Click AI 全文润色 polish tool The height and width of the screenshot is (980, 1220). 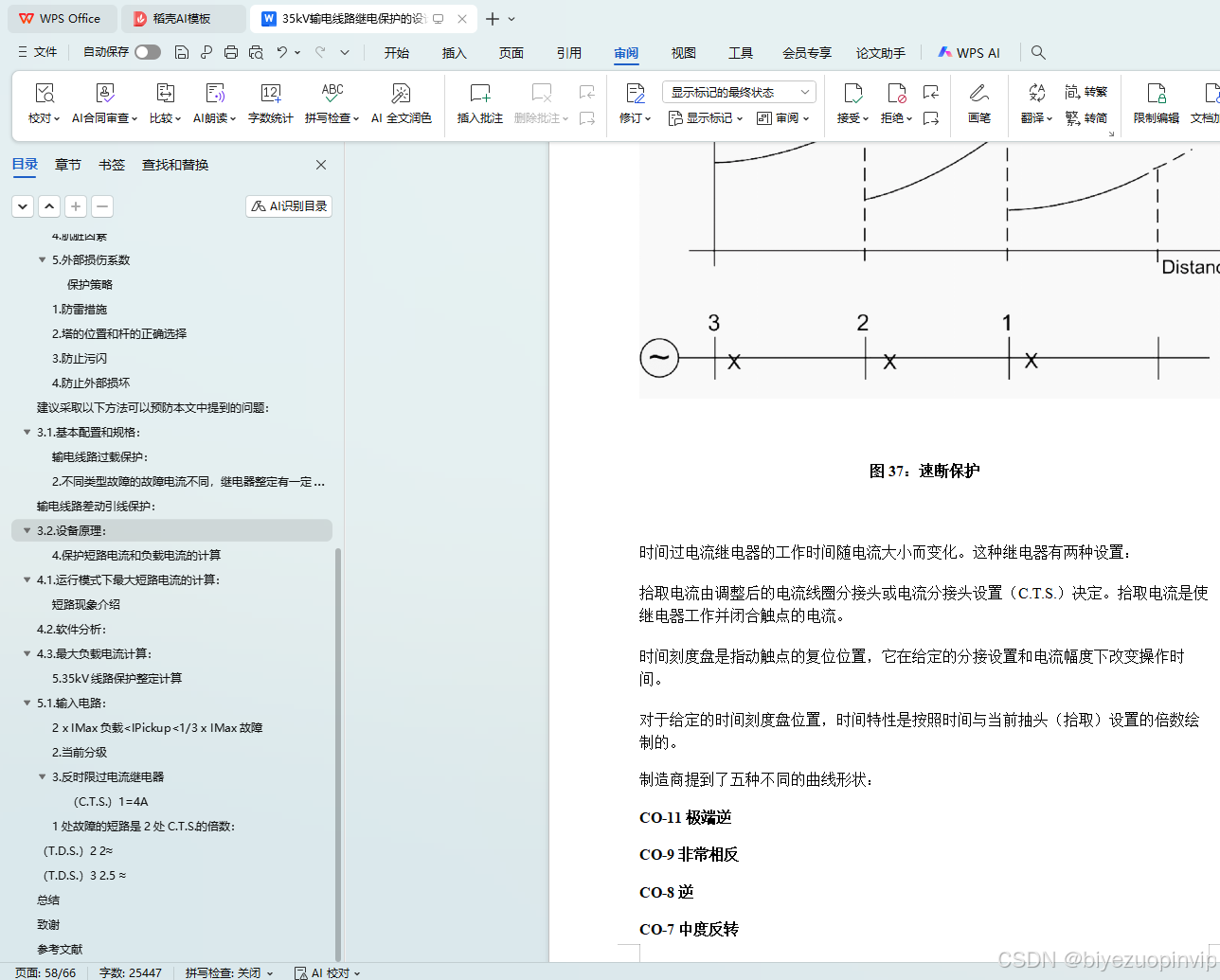tap(402, 104)
